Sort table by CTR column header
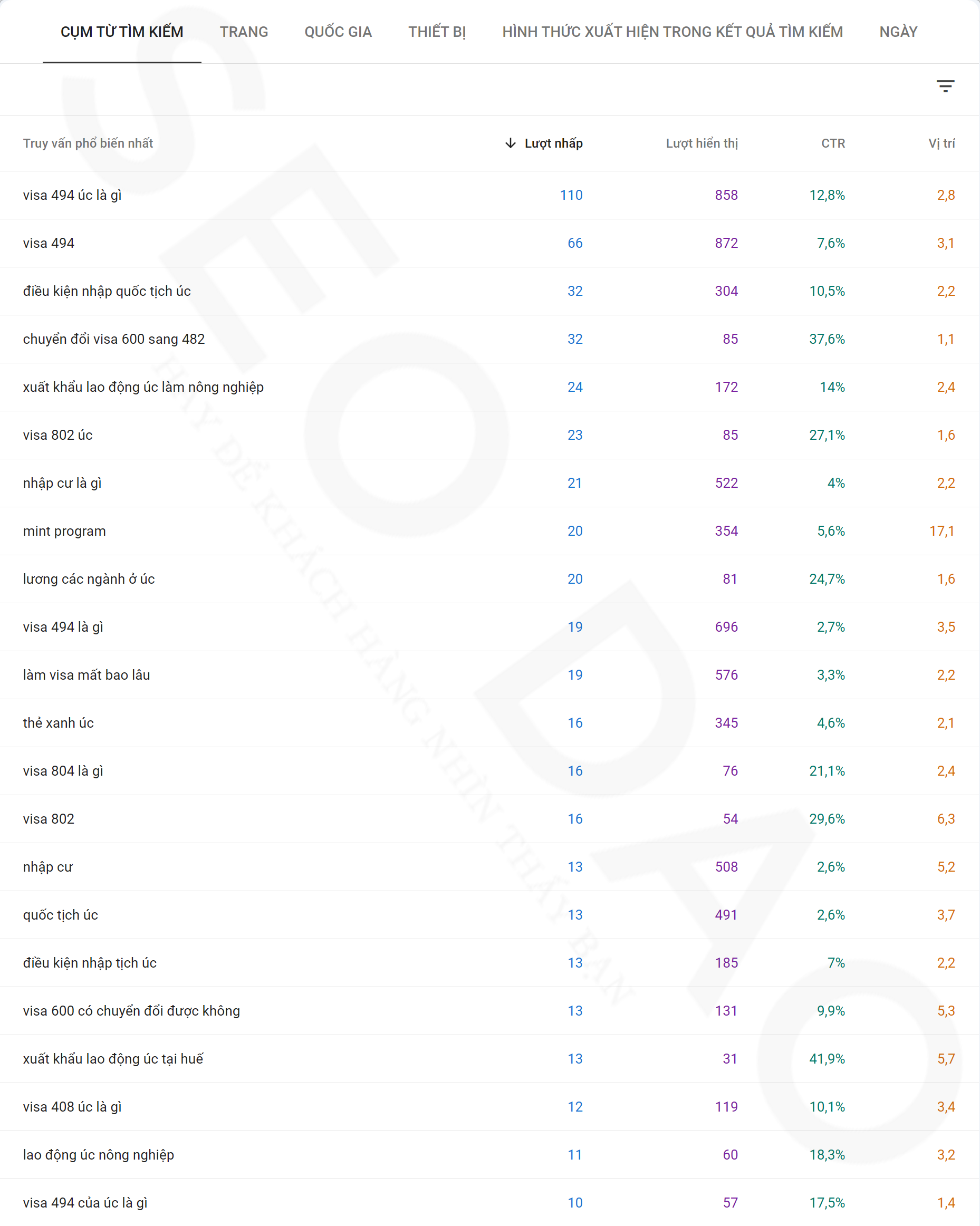 click(x=833, y=143)
